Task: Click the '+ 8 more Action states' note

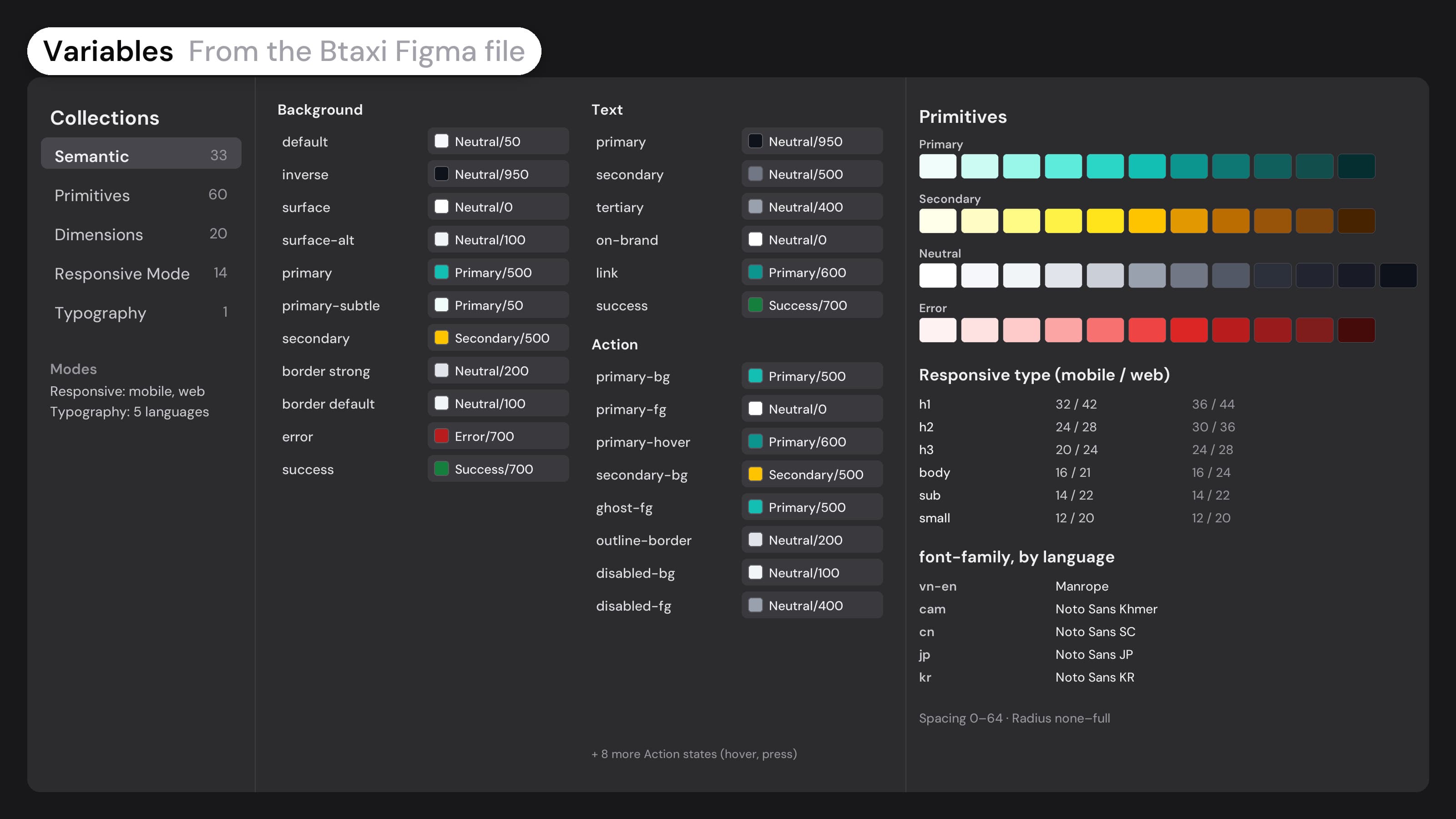Action: 694,754
